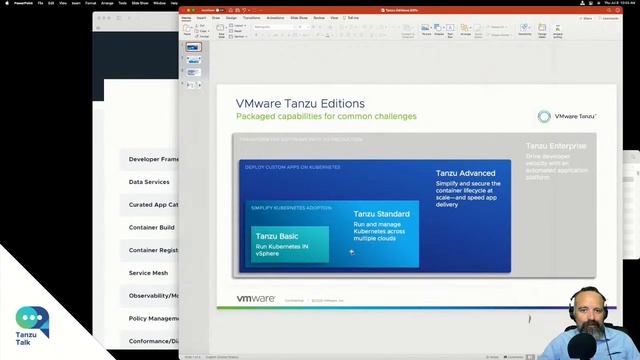Select the first slide thumbnail
The image size is (640, 360).
(x=193, y=47)
